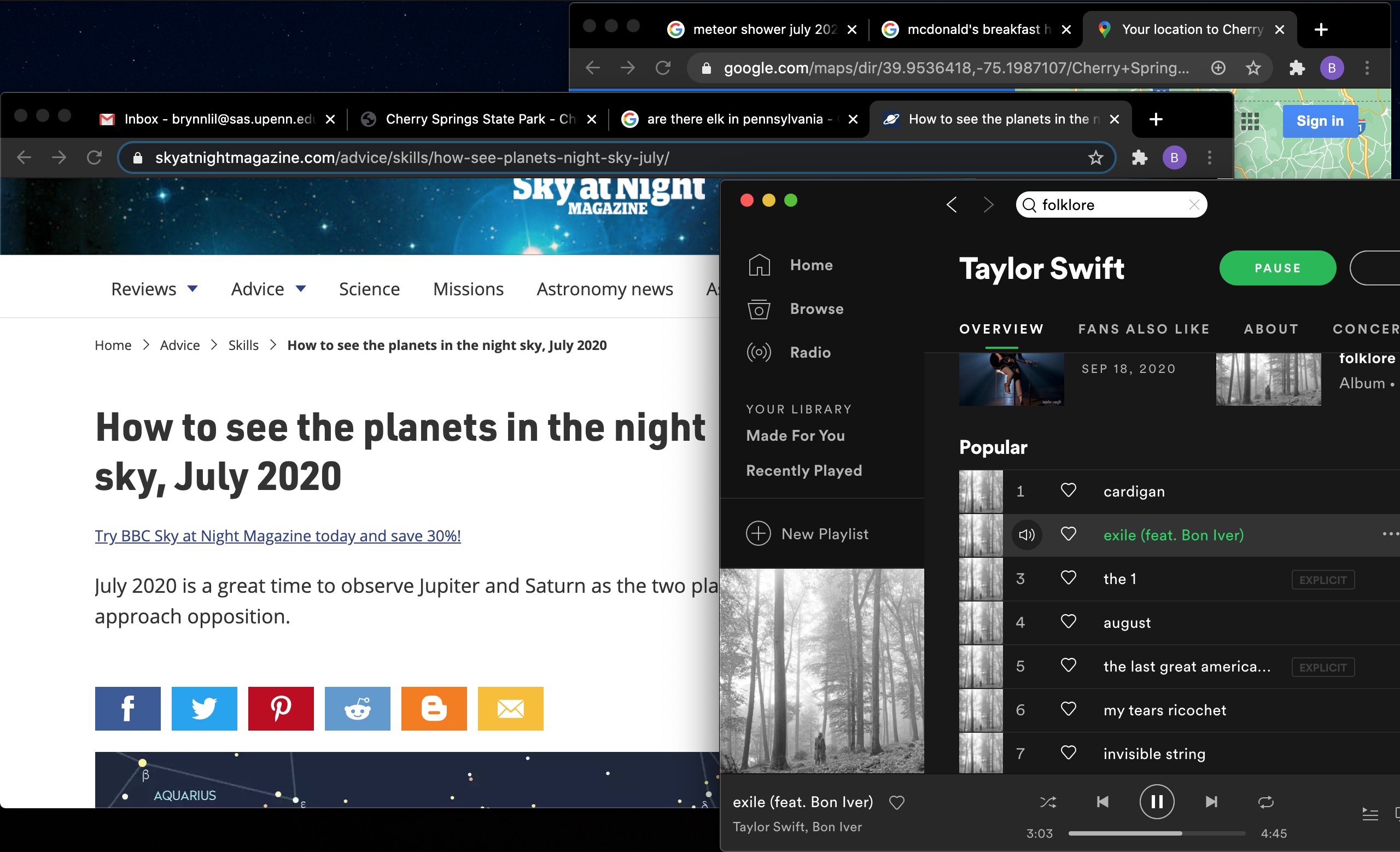Open Made For You in Your Library
The image size is (1400, 852).
796,436
